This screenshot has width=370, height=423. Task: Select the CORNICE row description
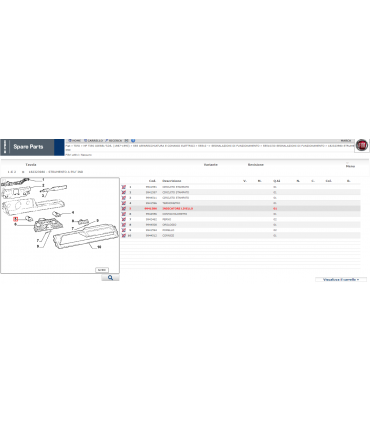(168, 235)
